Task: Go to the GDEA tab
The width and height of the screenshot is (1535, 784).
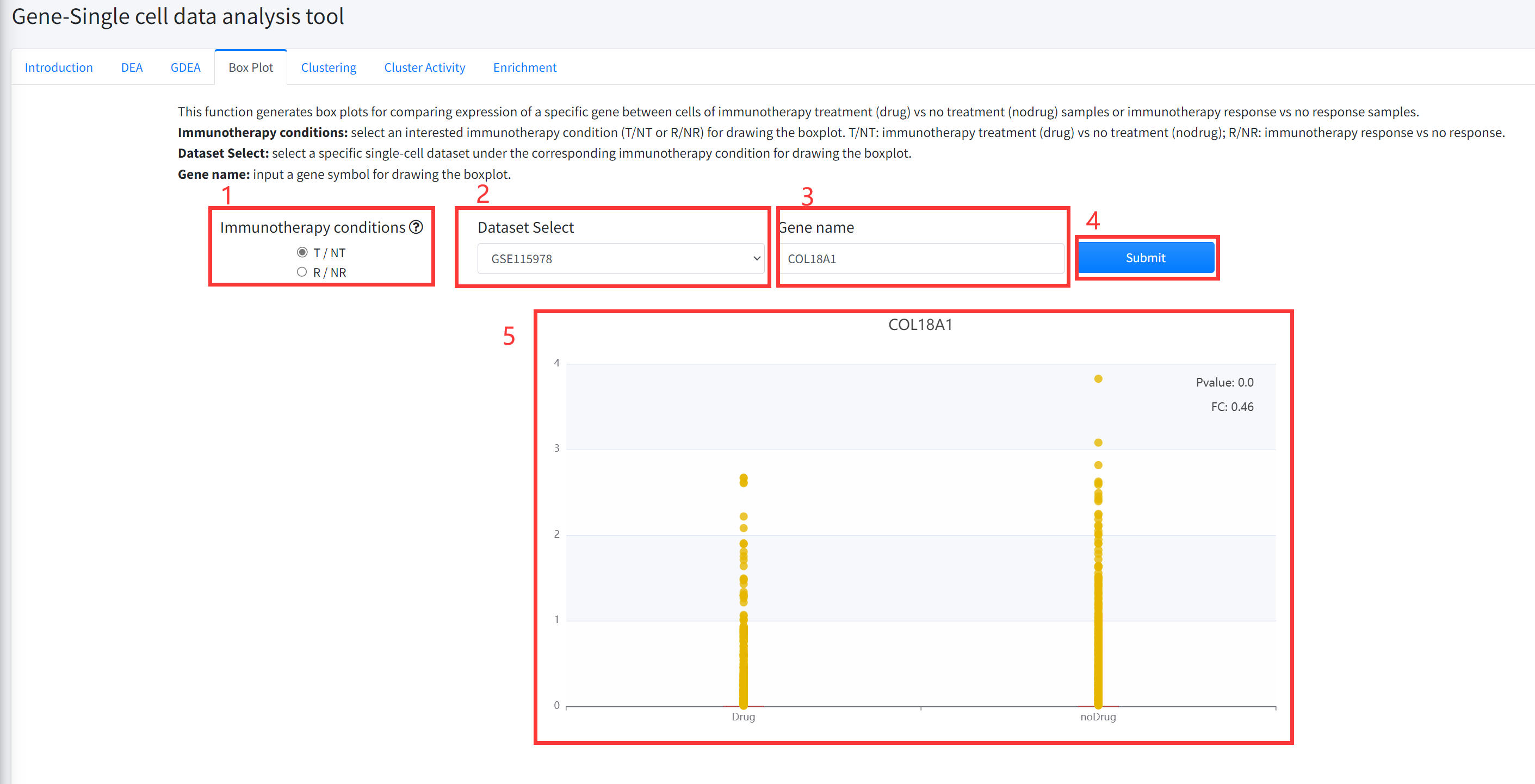Action: click(185, 67)
